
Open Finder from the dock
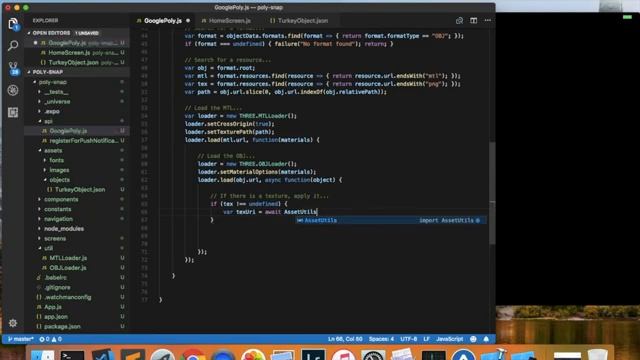coord(42,355)
